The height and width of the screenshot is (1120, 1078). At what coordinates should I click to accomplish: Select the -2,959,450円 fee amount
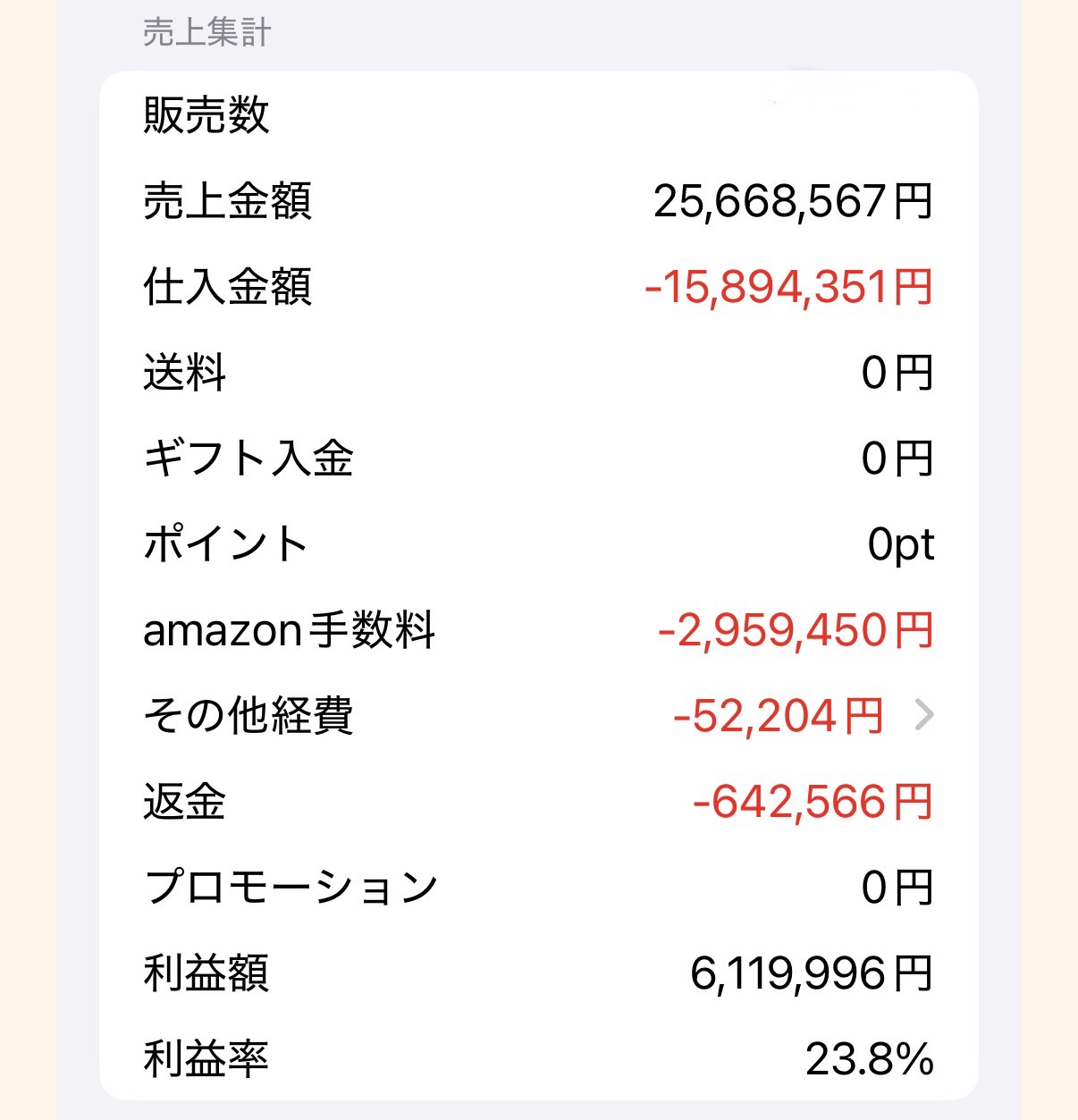pos(796,630)
